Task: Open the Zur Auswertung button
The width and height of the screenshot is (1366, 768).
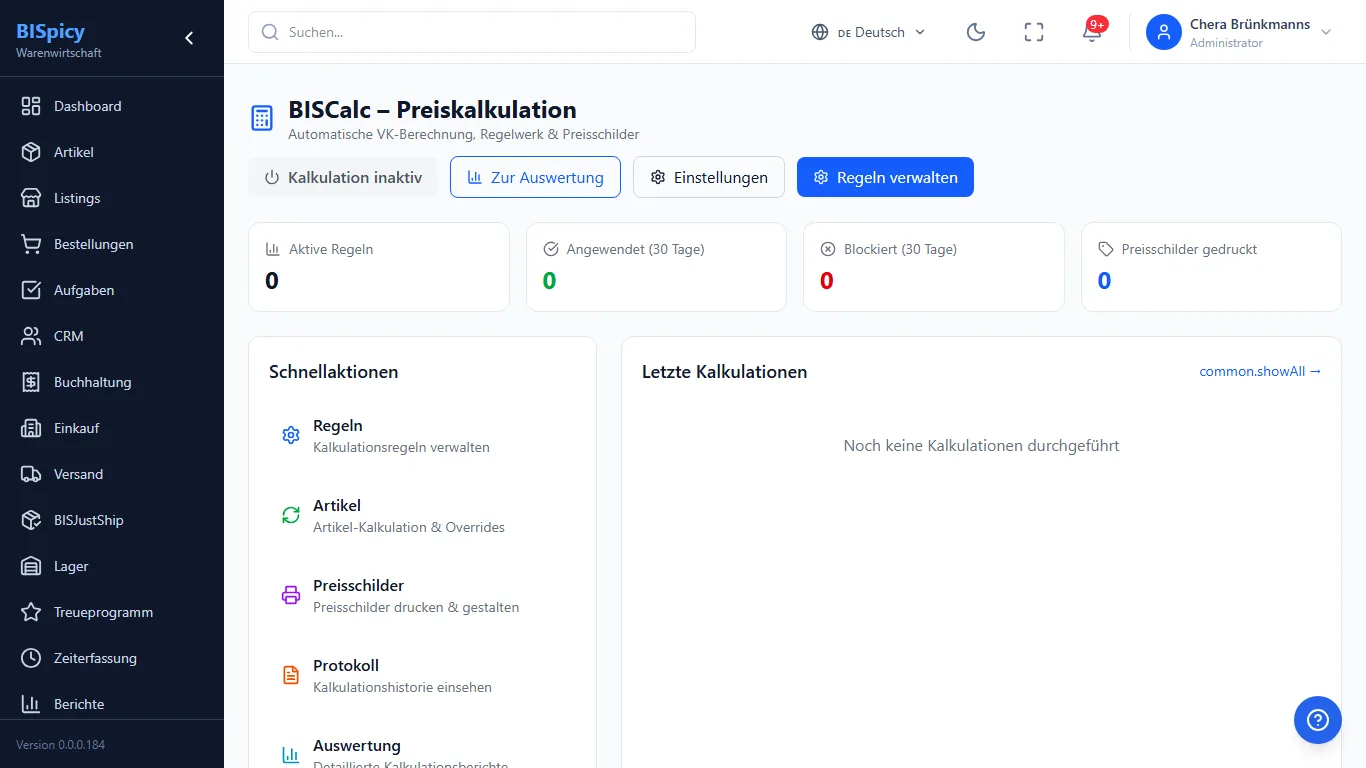Action: [535, 177]
